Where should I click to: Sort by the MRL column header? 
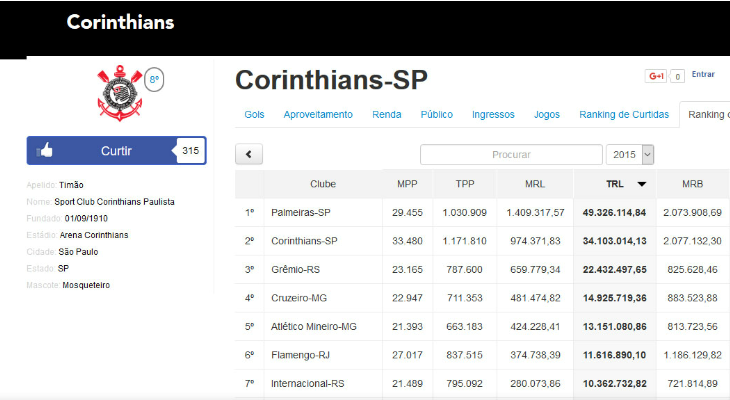(x=535, y=184)
